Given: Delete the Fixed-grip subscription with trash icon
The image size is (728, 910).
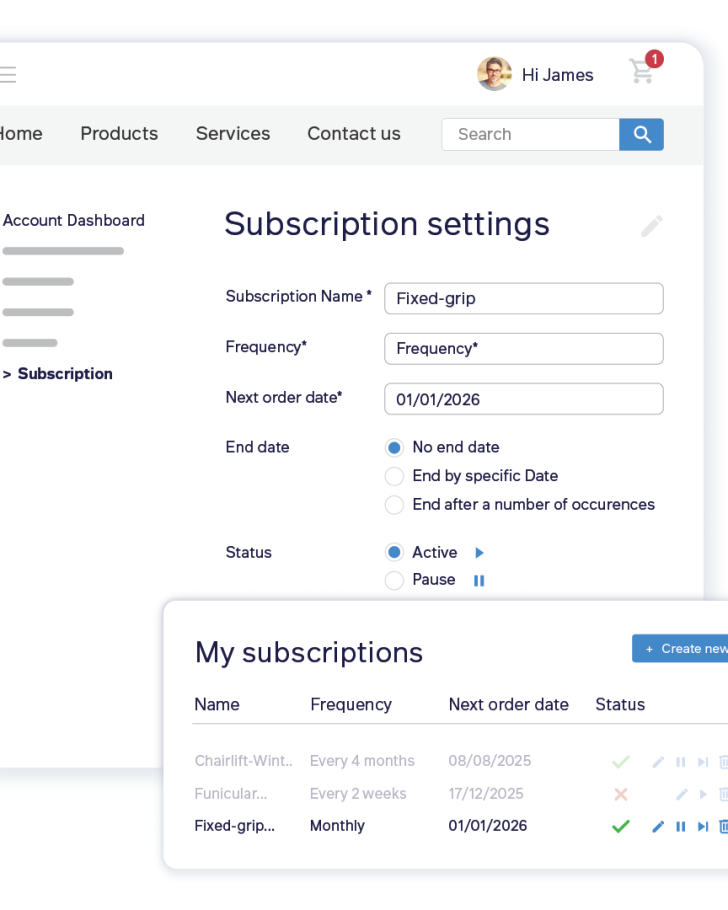Looking at the screenshot, I should click(723, 826).
